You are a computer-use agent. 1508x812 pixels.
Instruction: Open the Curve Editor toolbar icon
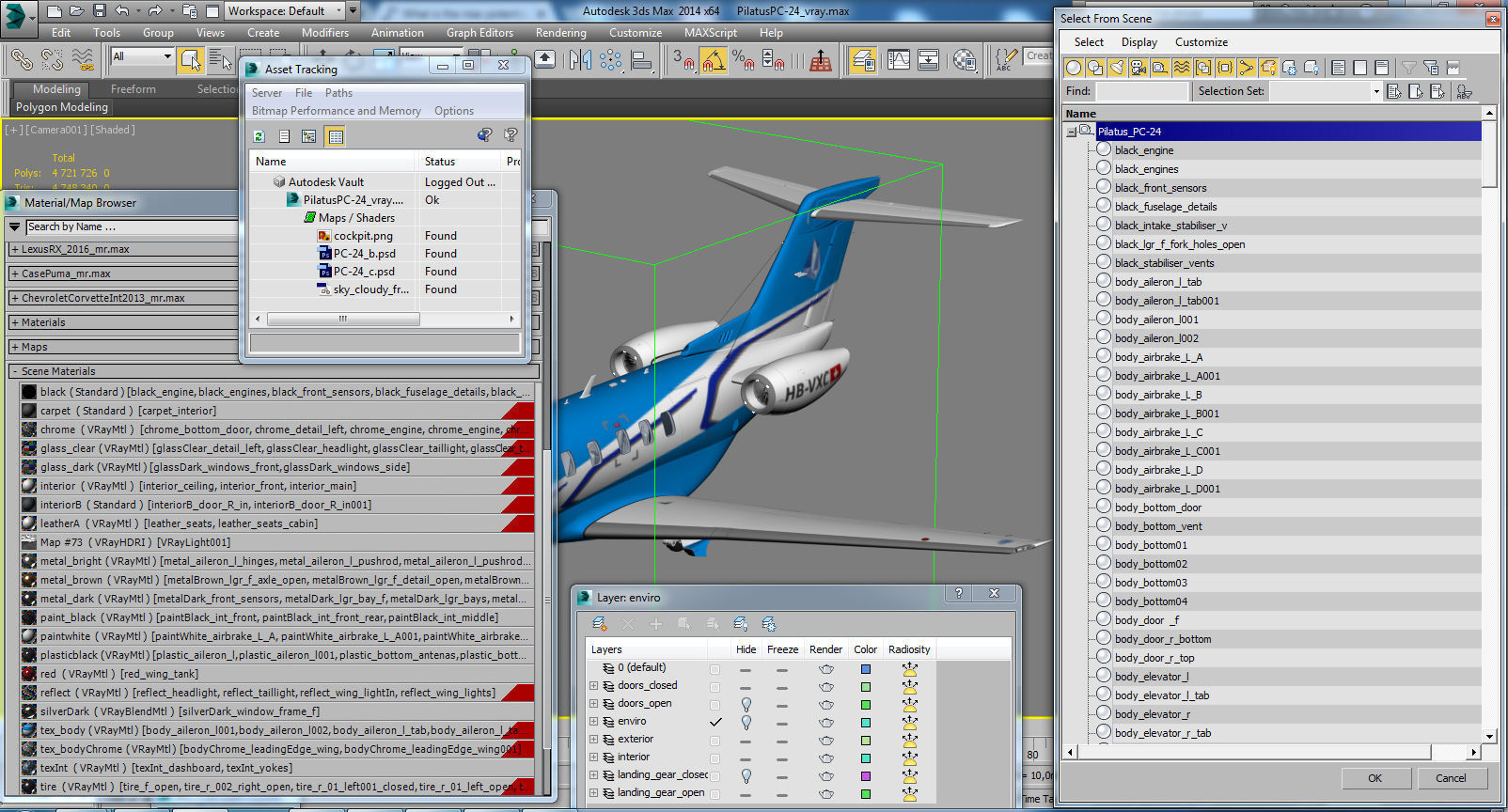pyautogui.click(x=899, y=60)
